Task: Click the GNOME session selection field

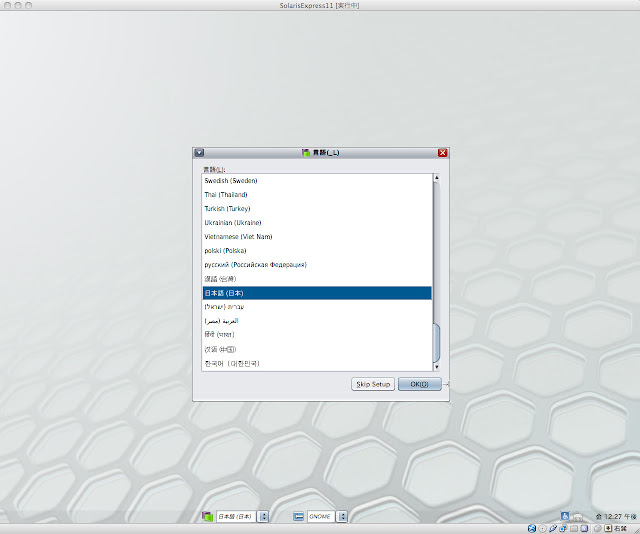Action: 321,516
